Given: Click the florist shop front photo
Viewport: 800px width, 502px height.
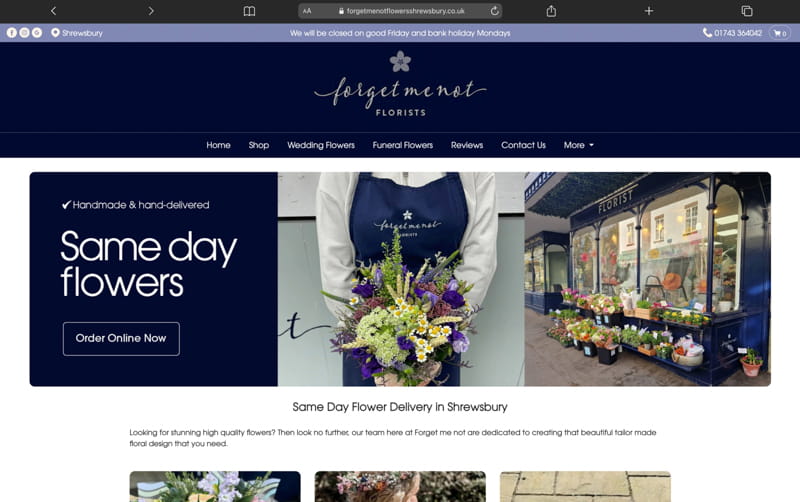Looking at the screenshot, I should click(647, 279).
